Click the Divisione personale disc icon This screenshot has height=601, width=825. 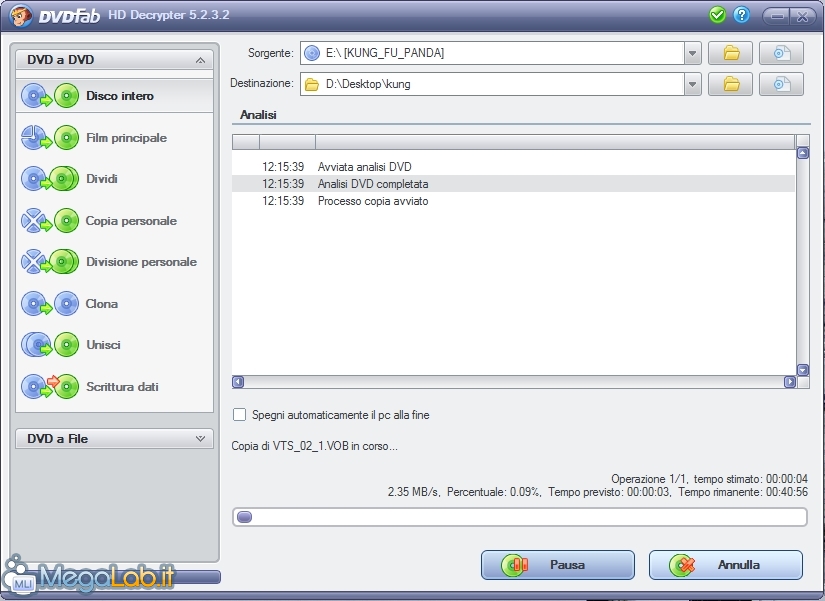(x=50, y=262)
